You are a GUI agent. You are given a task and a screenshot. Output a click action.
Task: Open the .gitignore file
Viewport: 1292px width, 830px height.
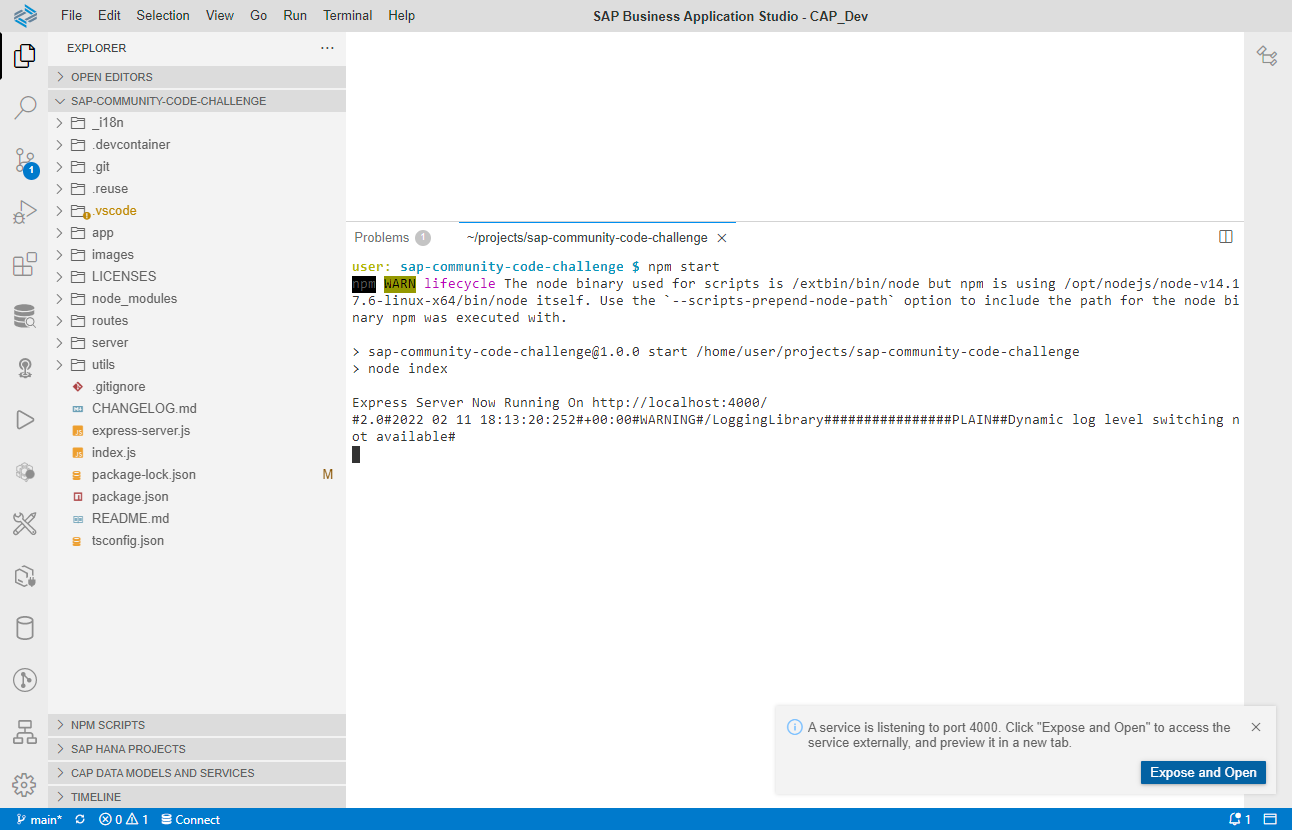tap(197, 387)
